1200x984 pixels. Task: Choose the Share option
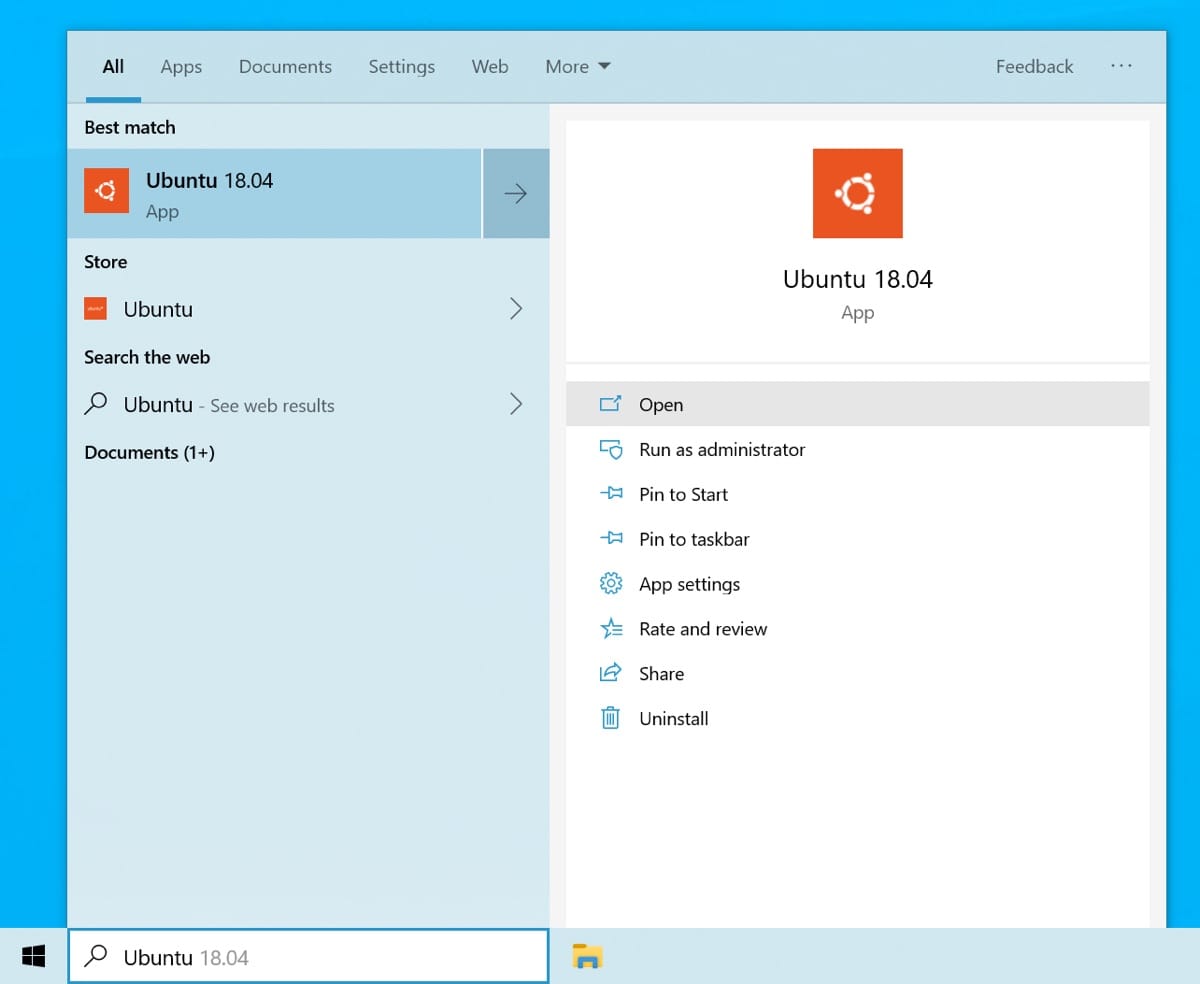pos(857,674)
